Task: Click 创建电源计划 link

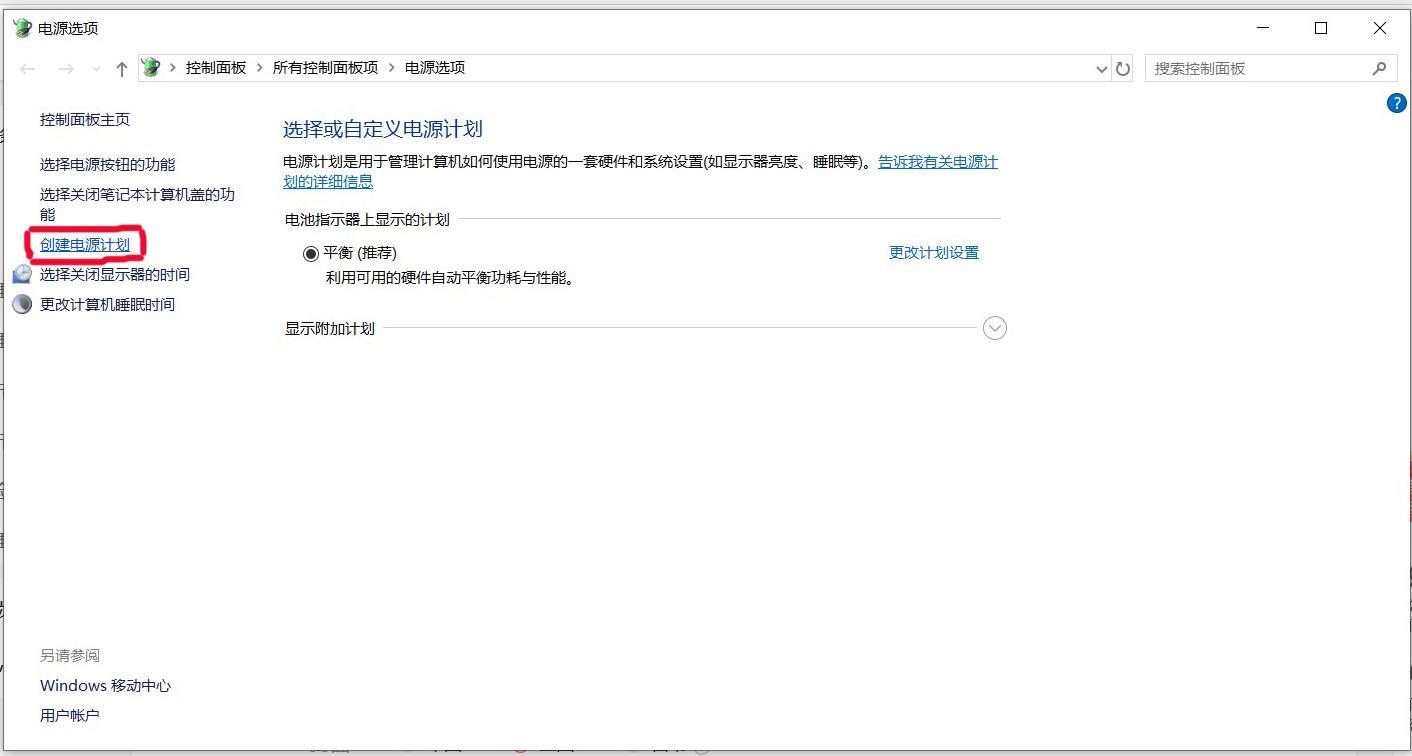Action: click(x=85, y=244)
